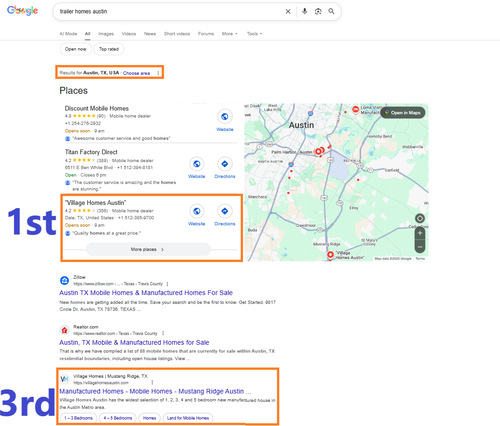Click Choose area link
500x426 pixels.
pyautogui.click(x=136, y=73)
